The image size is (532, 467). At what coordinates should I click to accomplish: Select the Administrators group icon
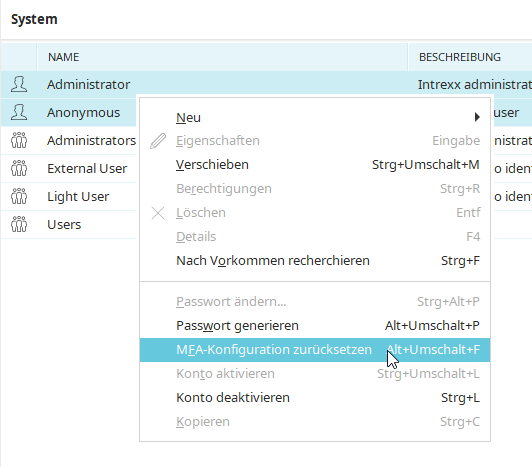tap(19, 140)
